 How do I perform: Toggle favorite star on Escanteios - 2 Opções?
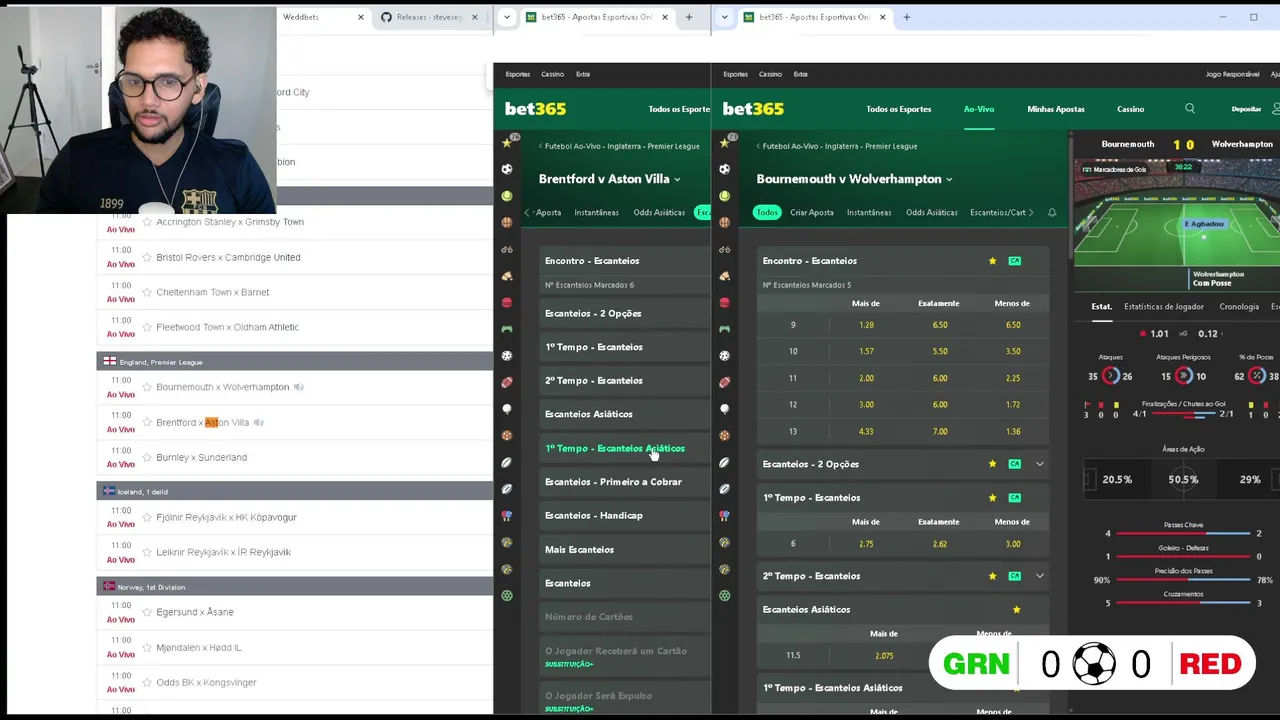[x=992, y=464]
